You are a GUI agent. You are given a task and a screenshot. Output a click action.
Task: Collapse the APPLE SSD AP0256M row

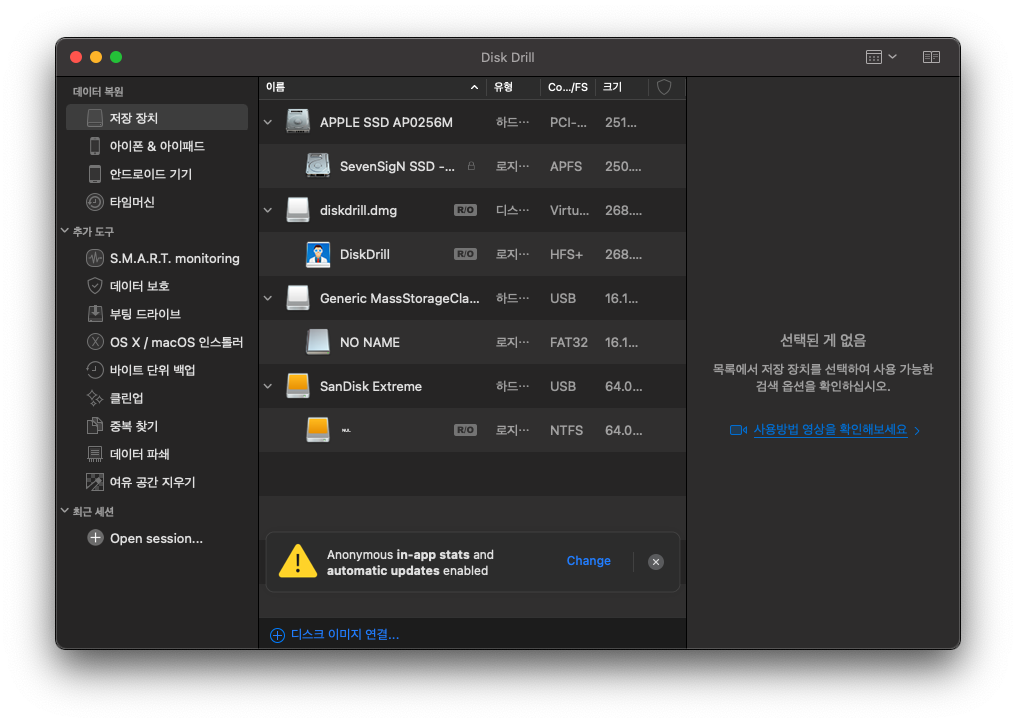click(268, 122)
